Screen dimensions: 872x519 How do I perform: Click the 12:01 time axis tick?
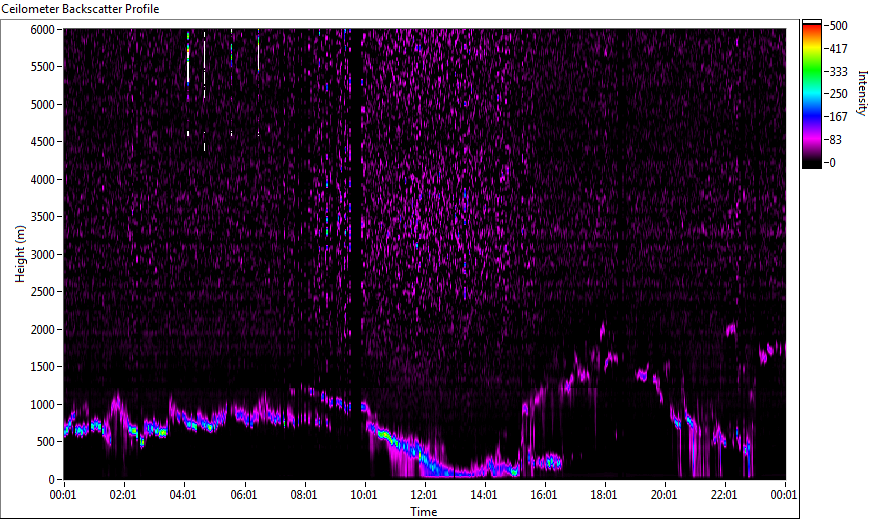424,495
